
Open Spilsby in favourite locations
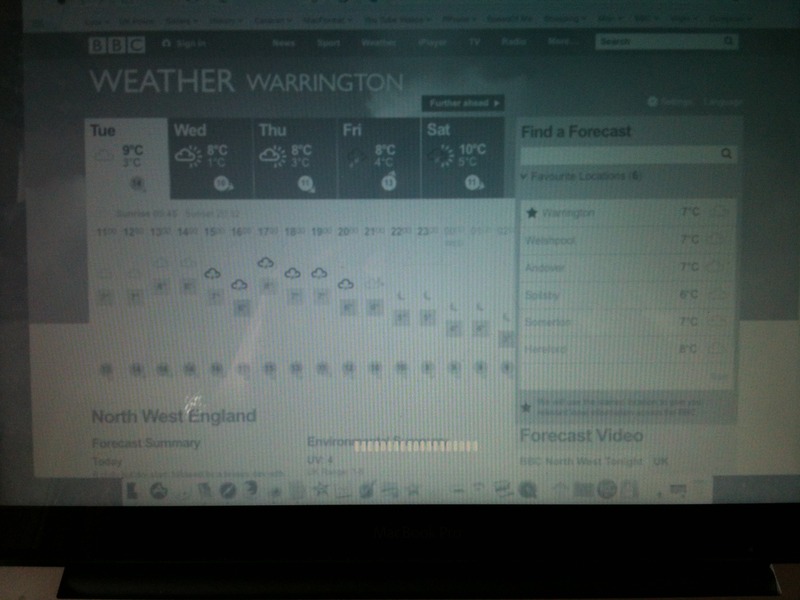pyautogui.click(x=542, y=295)
